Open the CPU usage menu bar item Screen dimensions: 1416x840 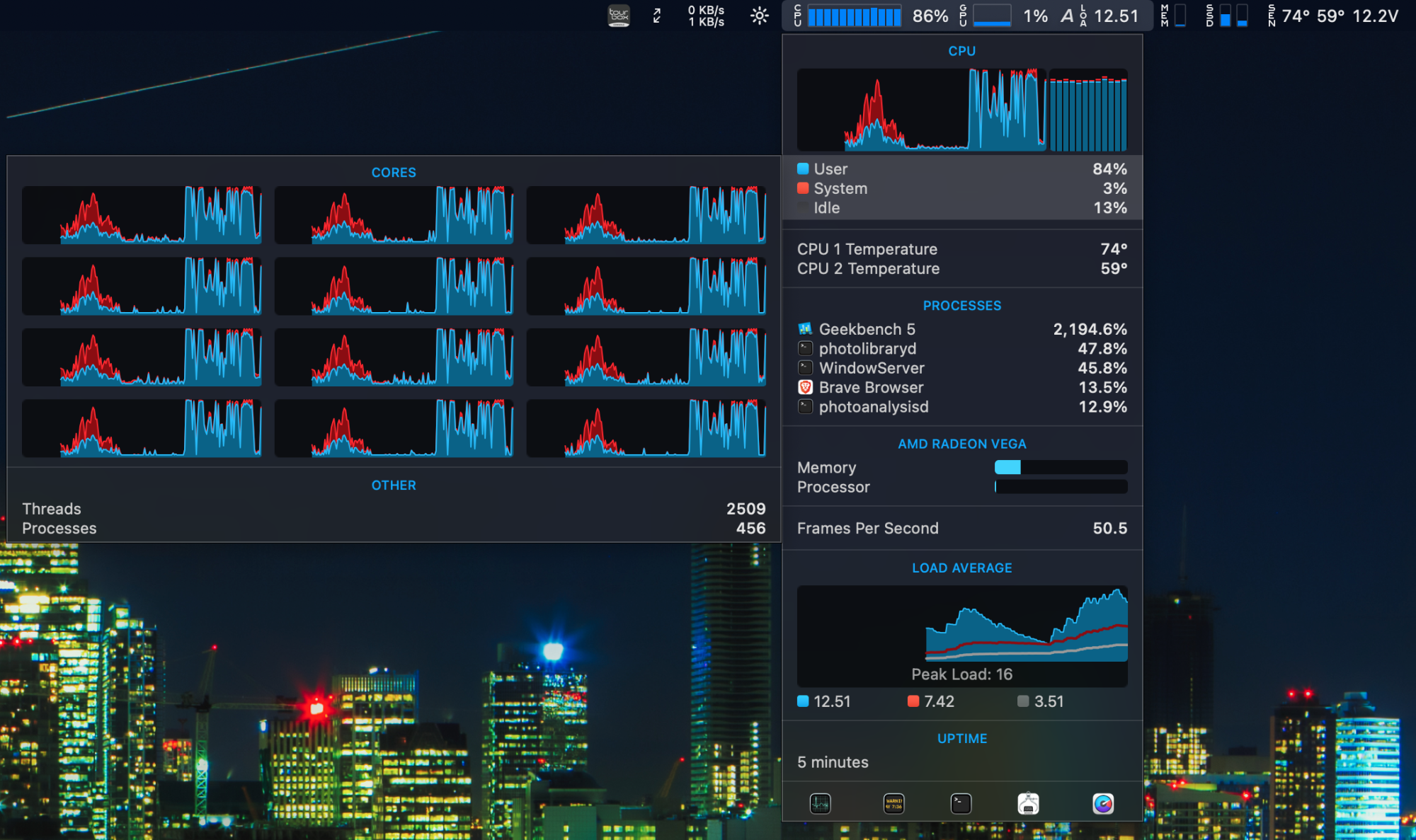pos(871,16)
